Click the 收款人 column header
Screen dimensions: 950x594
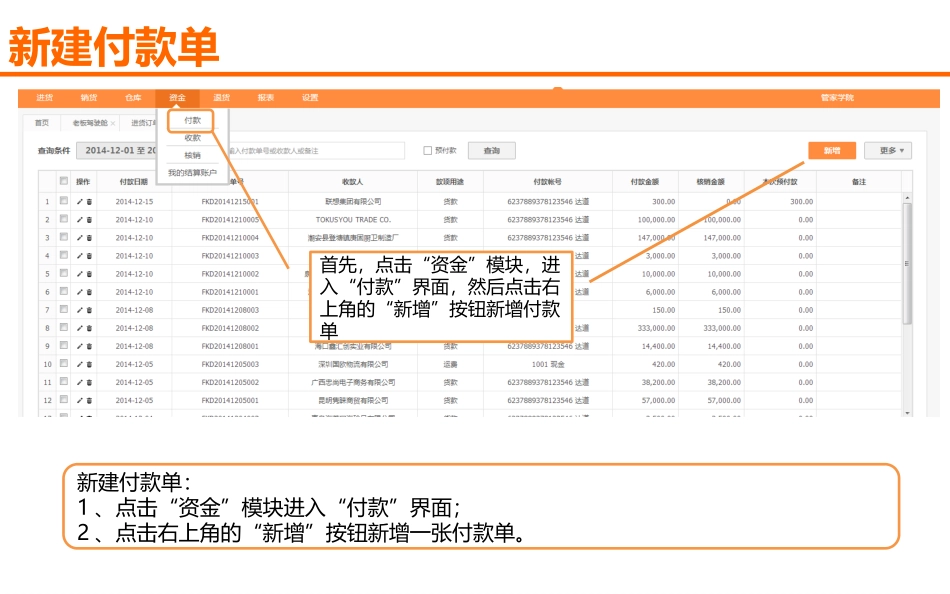[x=353, y=182]
